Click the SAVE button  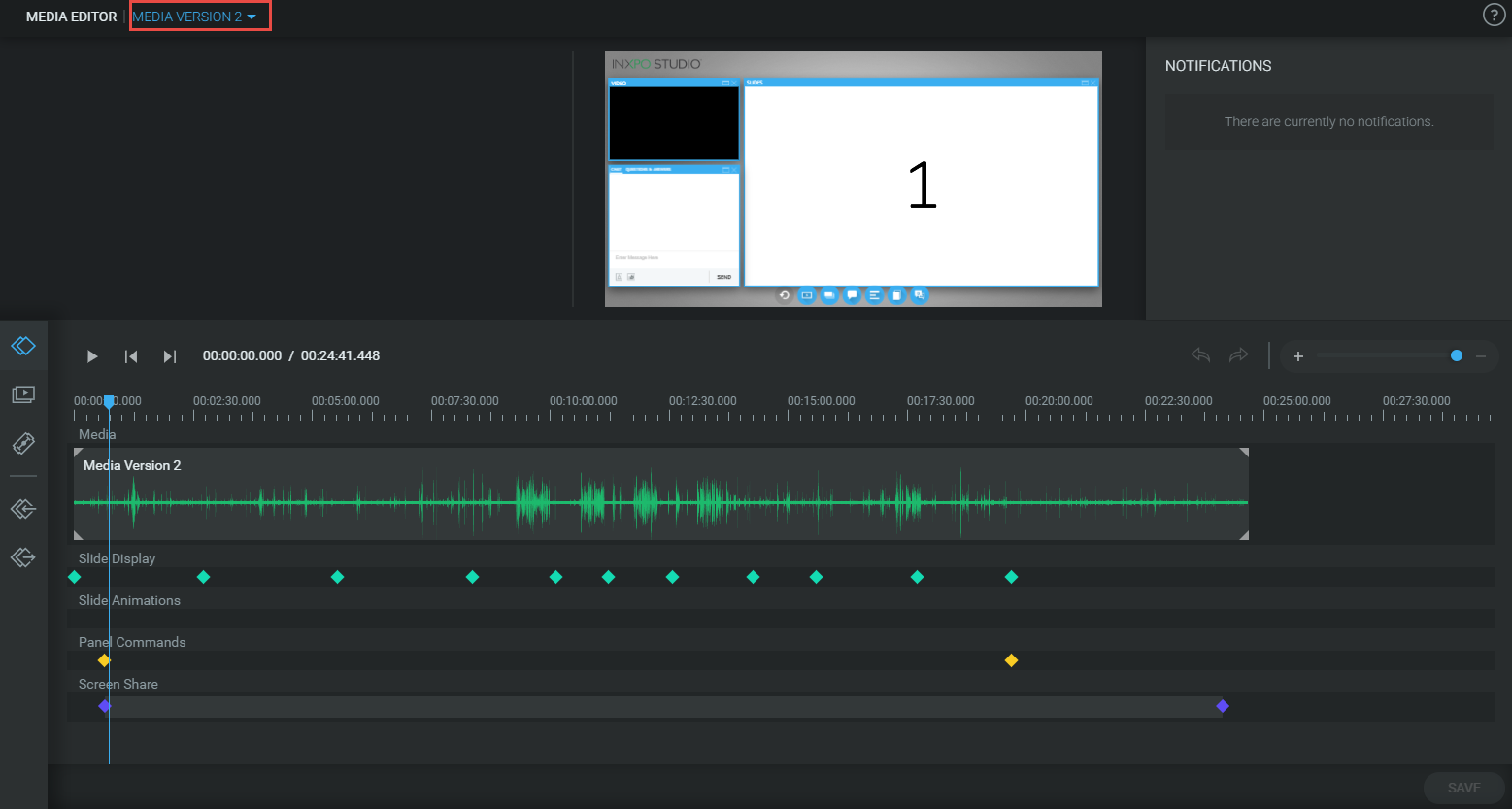click(1463, 788)
